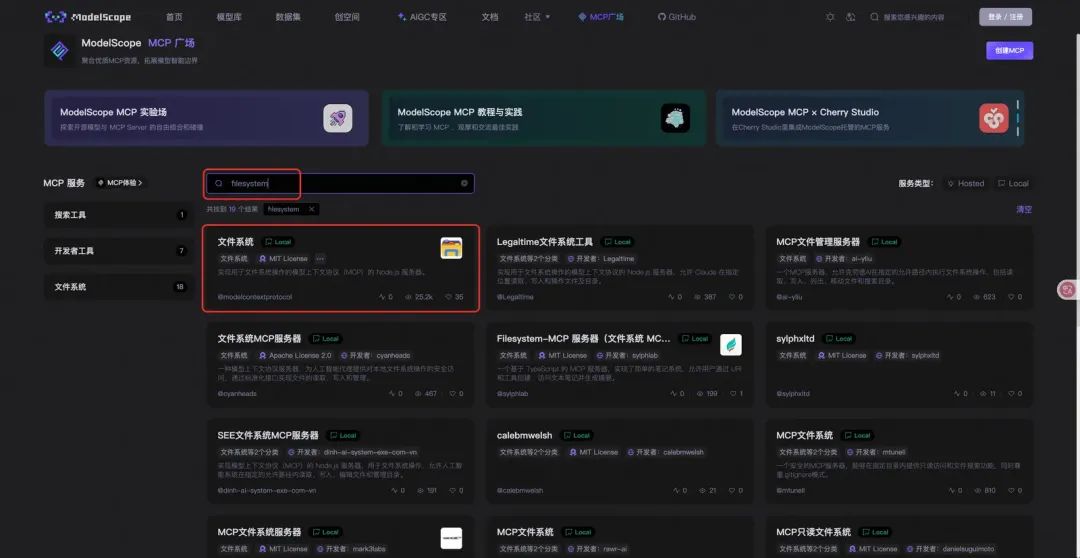Toggle the light/dark theme sun icon
The width and height of the screenshot is (1080, 558).
tap(830, 17)
